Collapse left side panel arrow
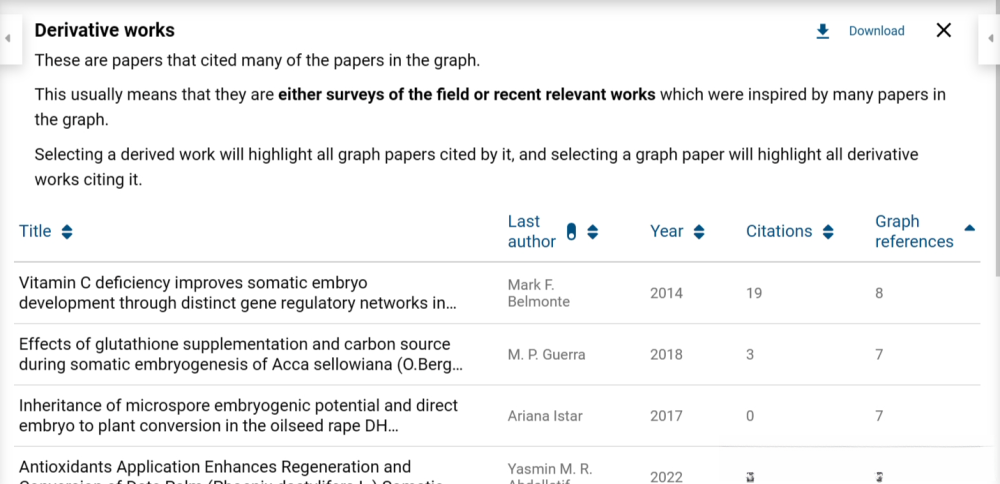The height and width of the screenshot is (484, 1000). [8, 38]
